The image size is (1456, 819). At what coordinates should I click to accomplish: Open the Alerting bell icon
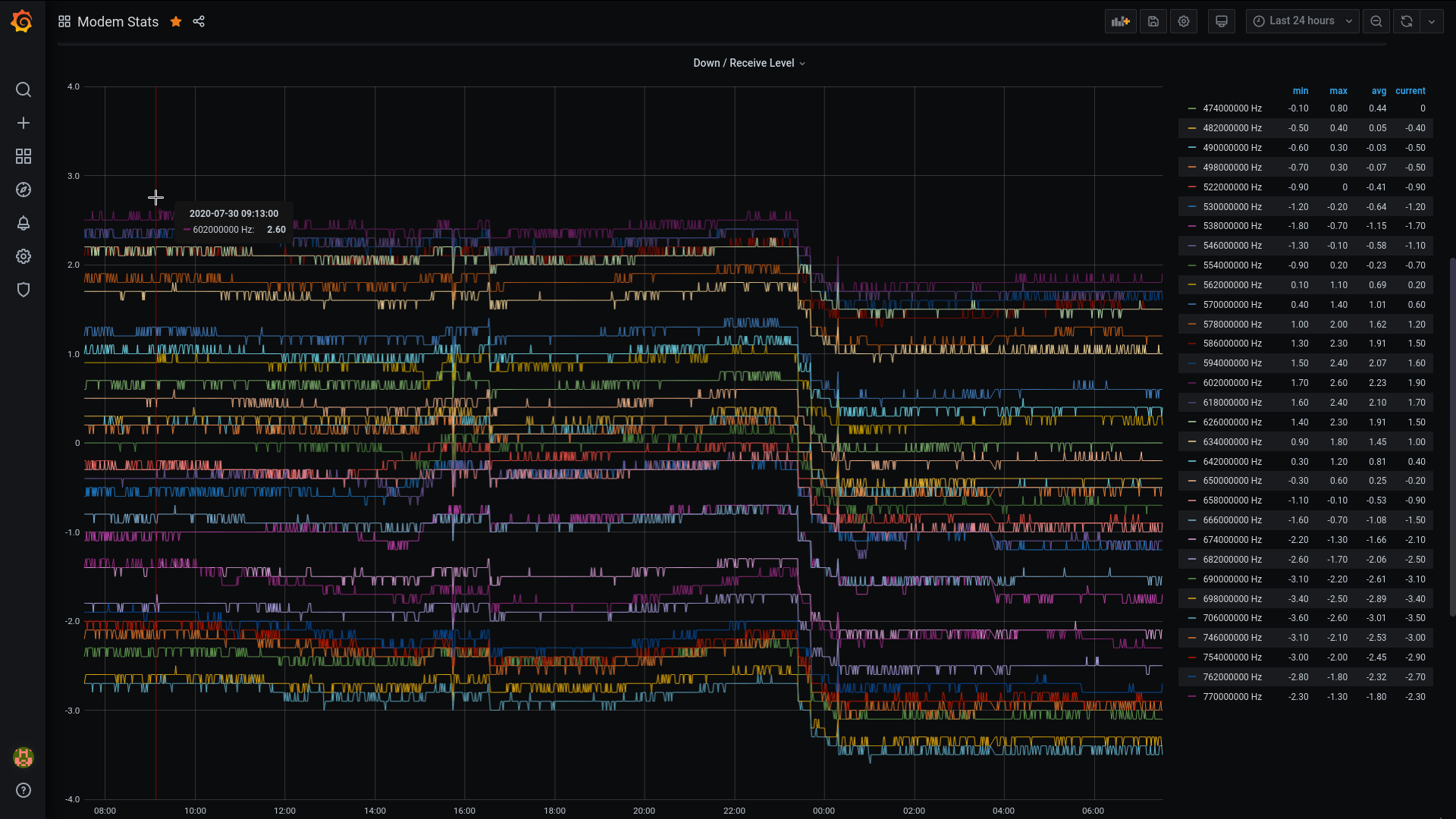click(24, 223)
